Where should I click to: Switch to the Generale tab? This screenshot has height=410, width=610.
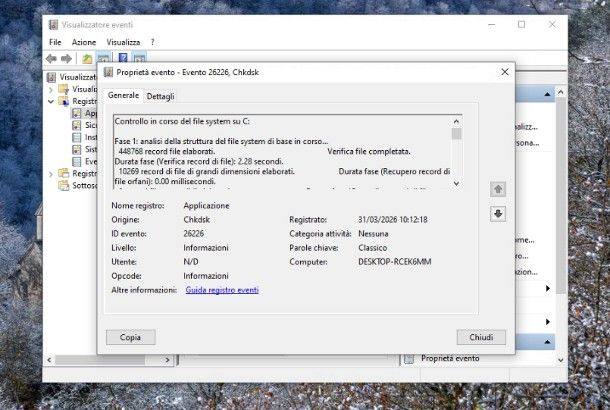coord(123,95)
